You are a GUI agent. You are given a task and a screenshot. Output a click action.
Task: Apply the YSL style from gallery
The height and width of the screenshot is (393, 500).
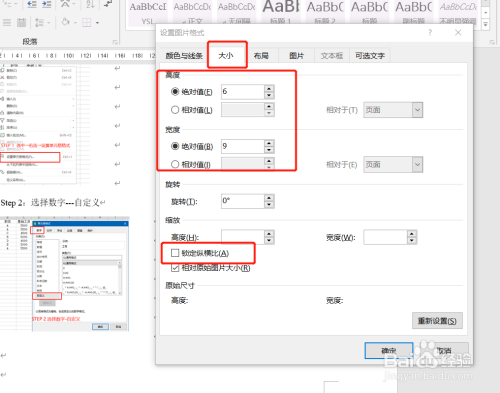click(148, 13)
